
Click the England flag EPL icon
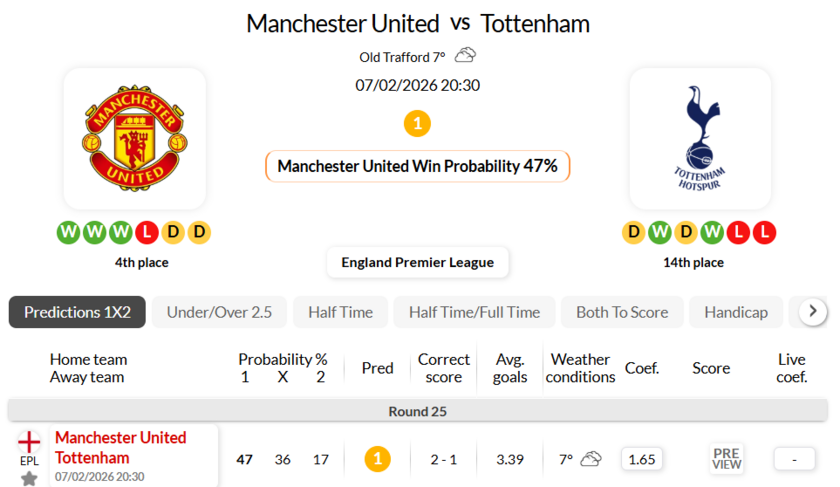[x=29, y=441]
